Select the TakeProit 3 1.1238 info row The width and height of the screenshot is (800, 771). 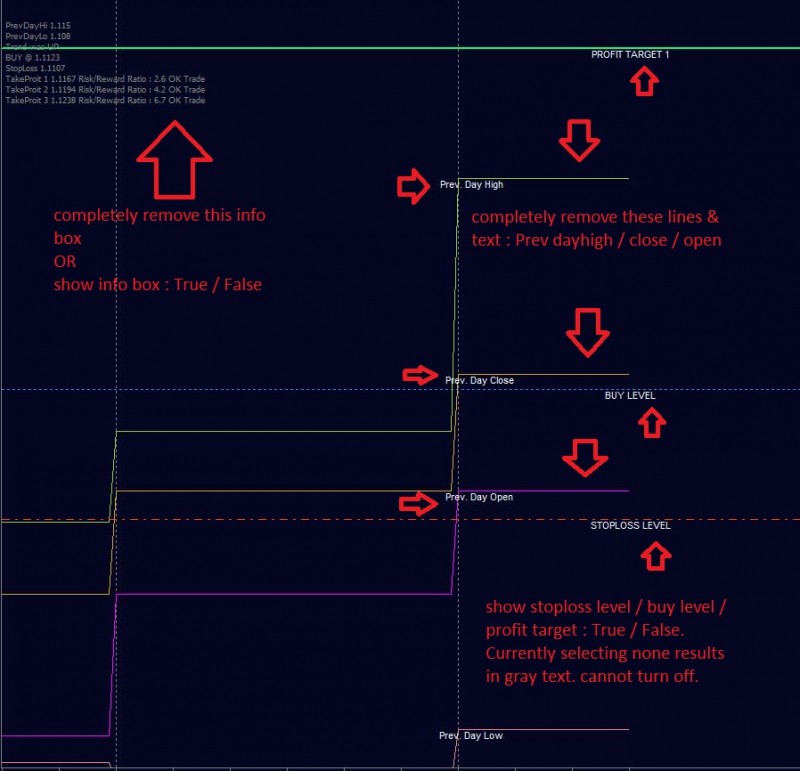click(x=105, y=101)
